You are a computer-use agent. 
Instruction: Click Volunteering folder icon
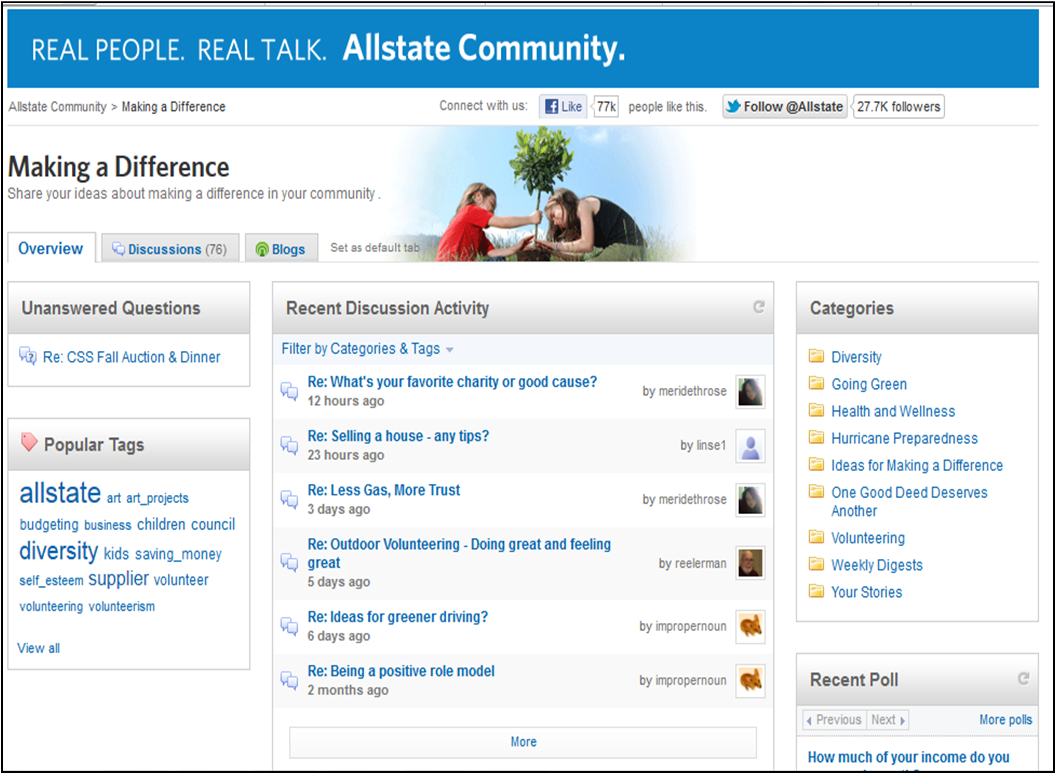pyautogui.click(x=816, y=536)
